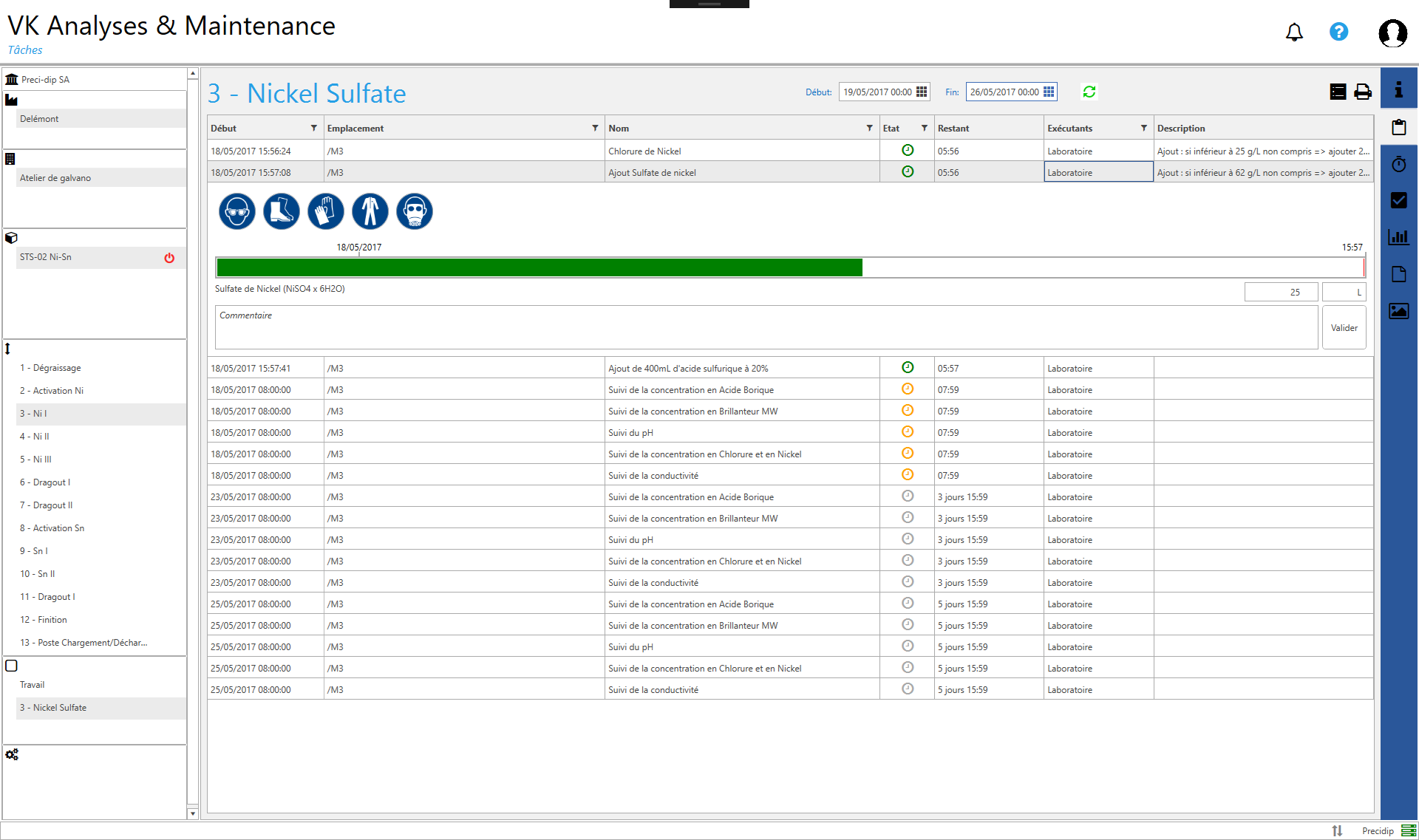Toggle the checked checkbox icon in sidebar
The image size is (1419, 840).
point(1398,200)
